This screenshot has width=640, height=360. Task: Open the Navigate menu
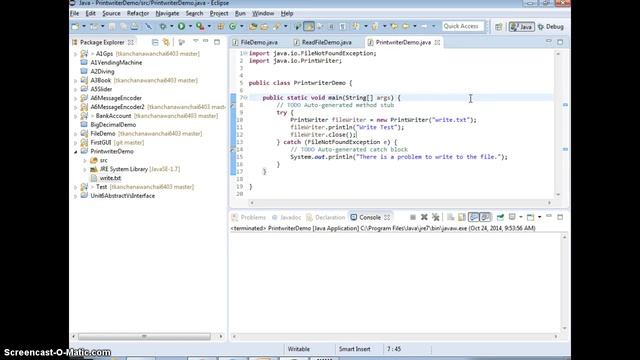167,13
